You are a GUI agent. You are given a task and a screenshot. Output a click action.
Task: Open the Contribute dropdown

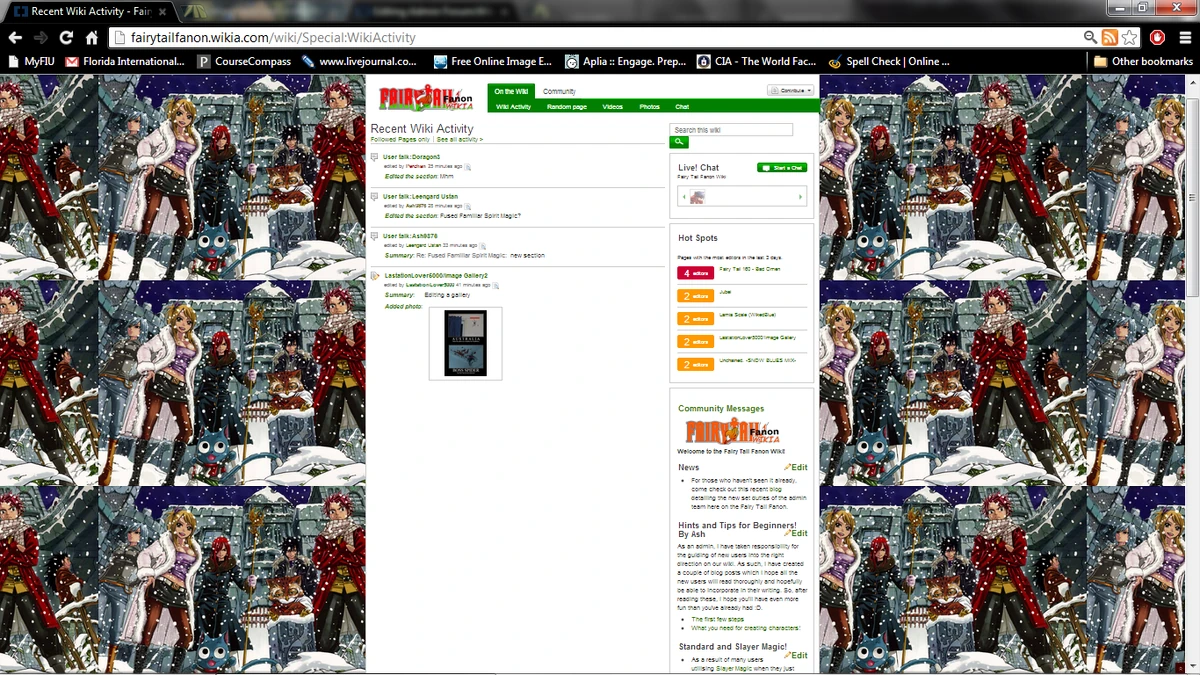[791, 89]
